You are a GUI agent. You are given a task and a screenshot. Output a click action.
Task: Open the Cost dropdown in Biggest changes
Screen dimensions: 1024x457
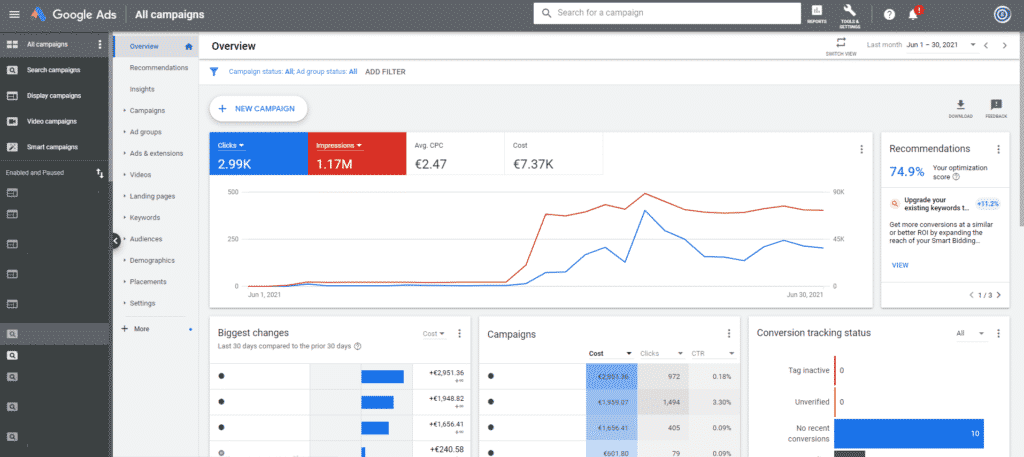434,334
